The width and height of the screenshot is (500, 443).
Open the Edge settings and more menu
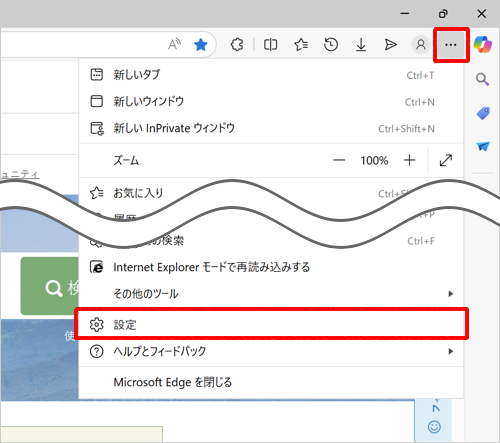coord(451,45)
